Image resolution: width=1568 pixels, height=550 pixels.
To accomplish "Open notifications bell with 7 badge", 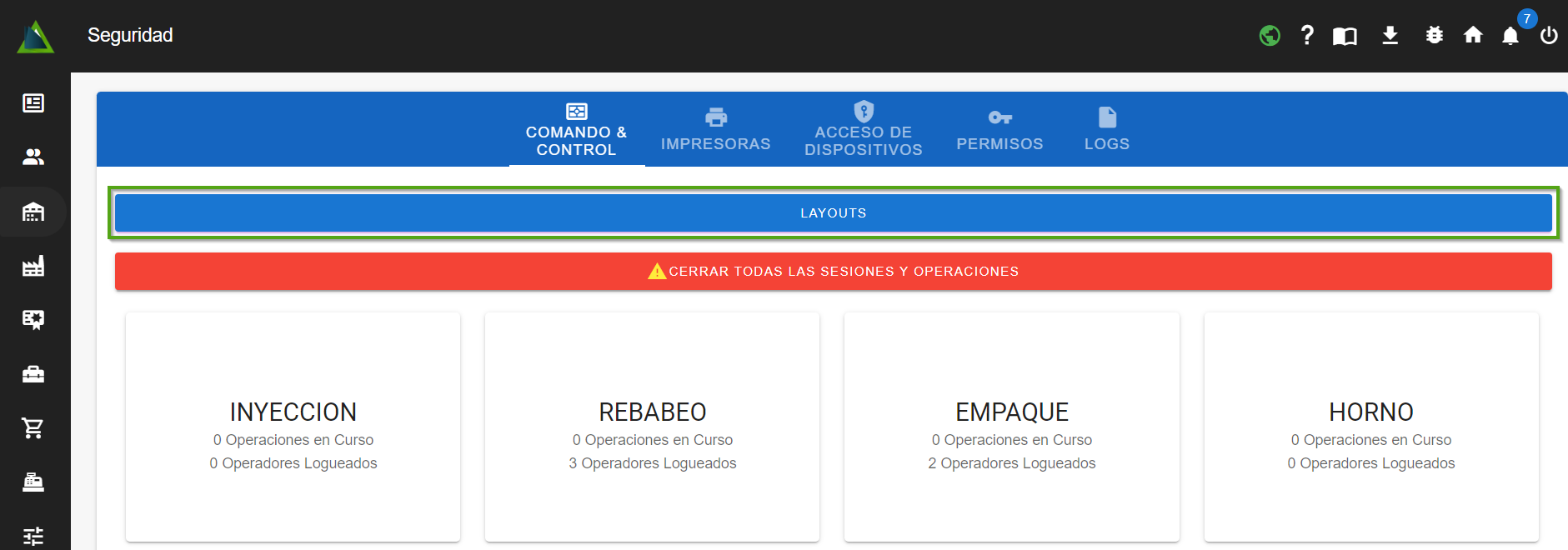I will pyautogui.click(x=1510, y=35).
